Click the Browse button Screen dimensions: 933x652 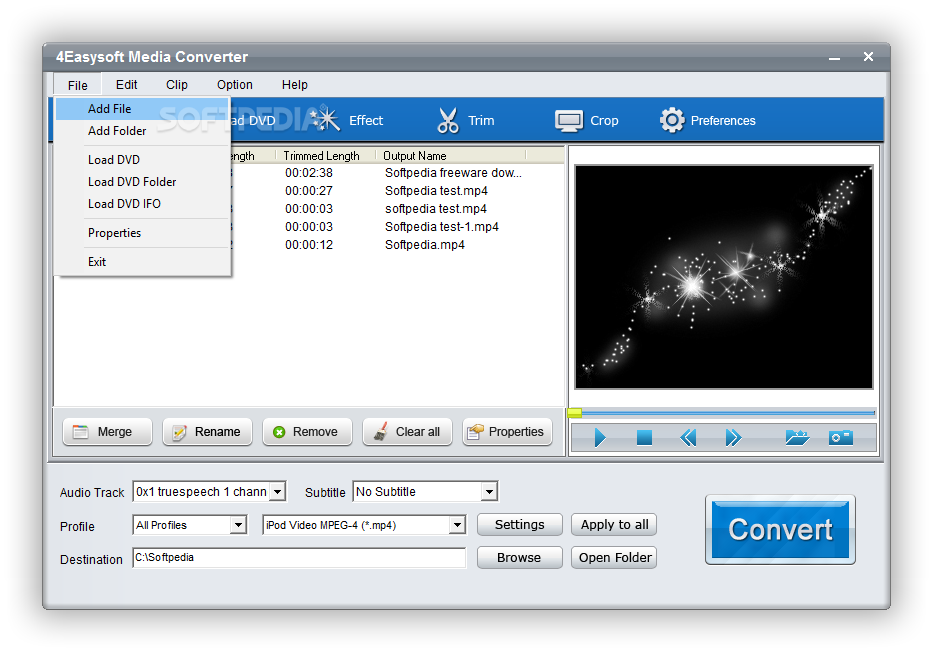[519, 557]
